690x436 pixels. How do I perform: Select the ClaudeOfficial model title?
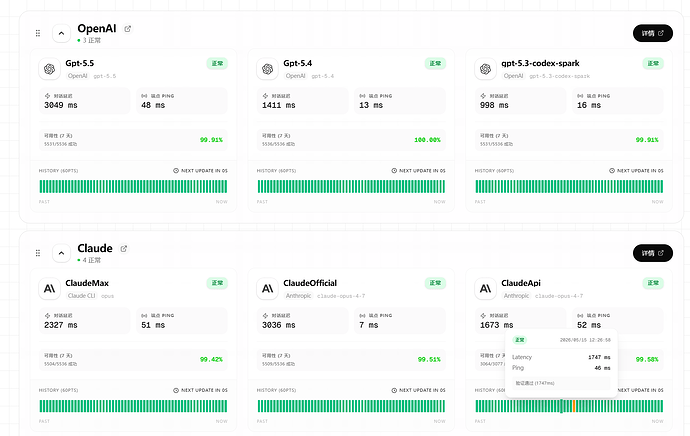(x=310, y=283)
